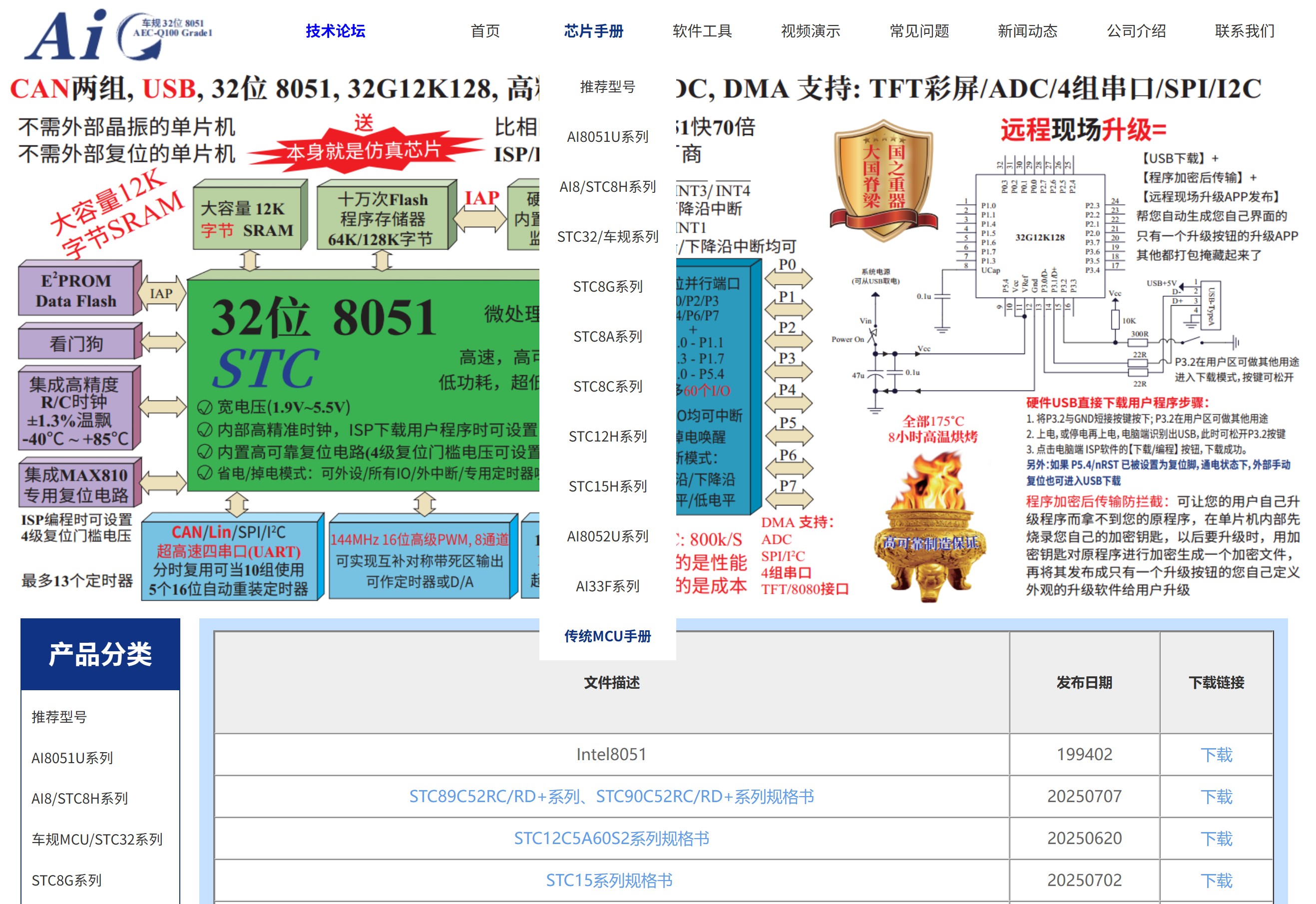Select AI8052U系列 in the dropdown menu

point(608,536)
